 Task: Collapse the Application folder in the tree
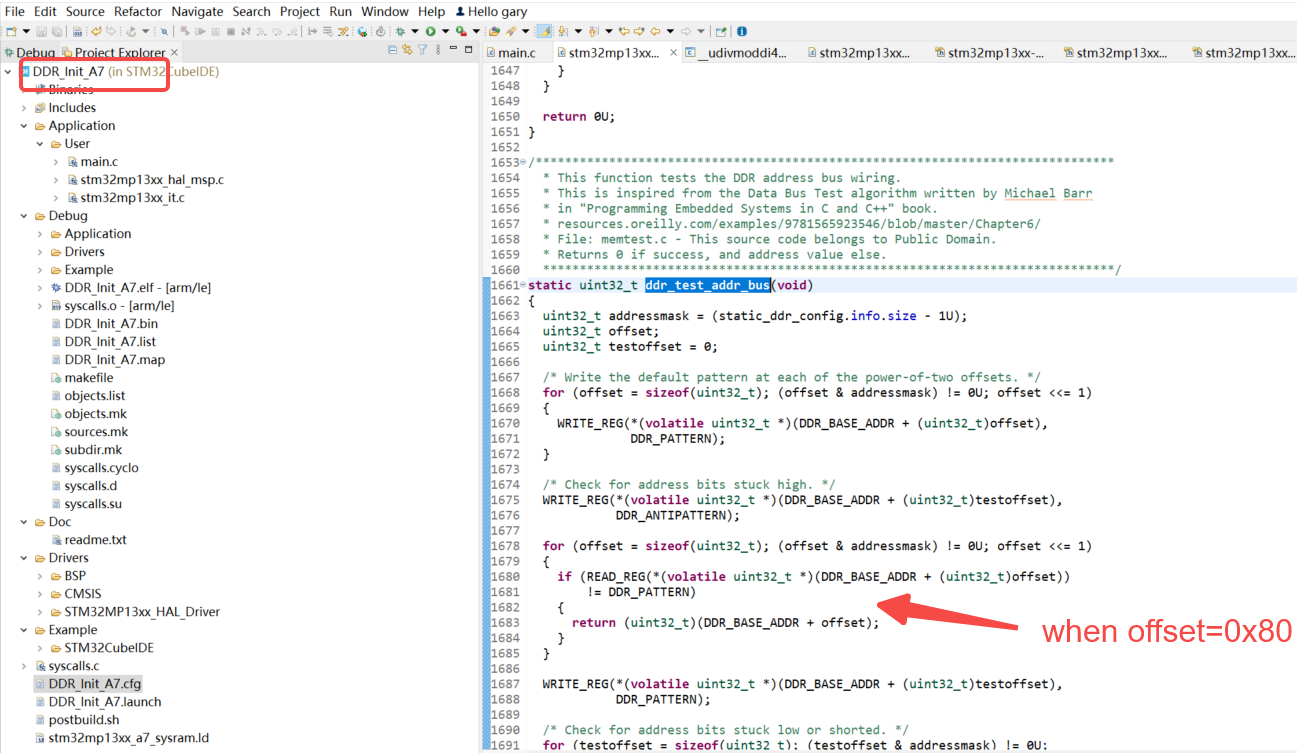(x=24, y=126)
